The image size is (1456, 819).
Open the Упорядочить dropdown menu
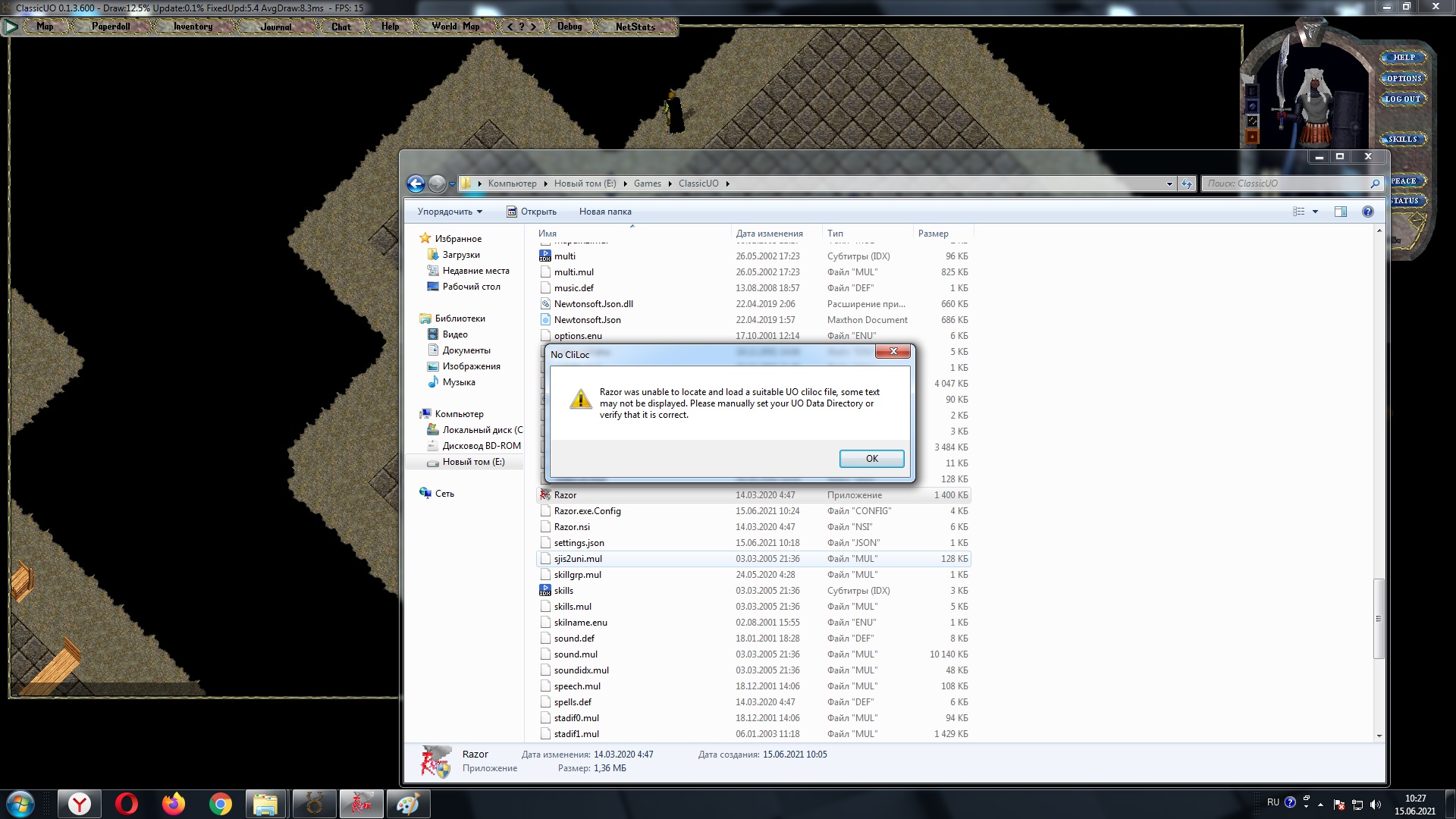pyautogui.click(x=450, y=212)
